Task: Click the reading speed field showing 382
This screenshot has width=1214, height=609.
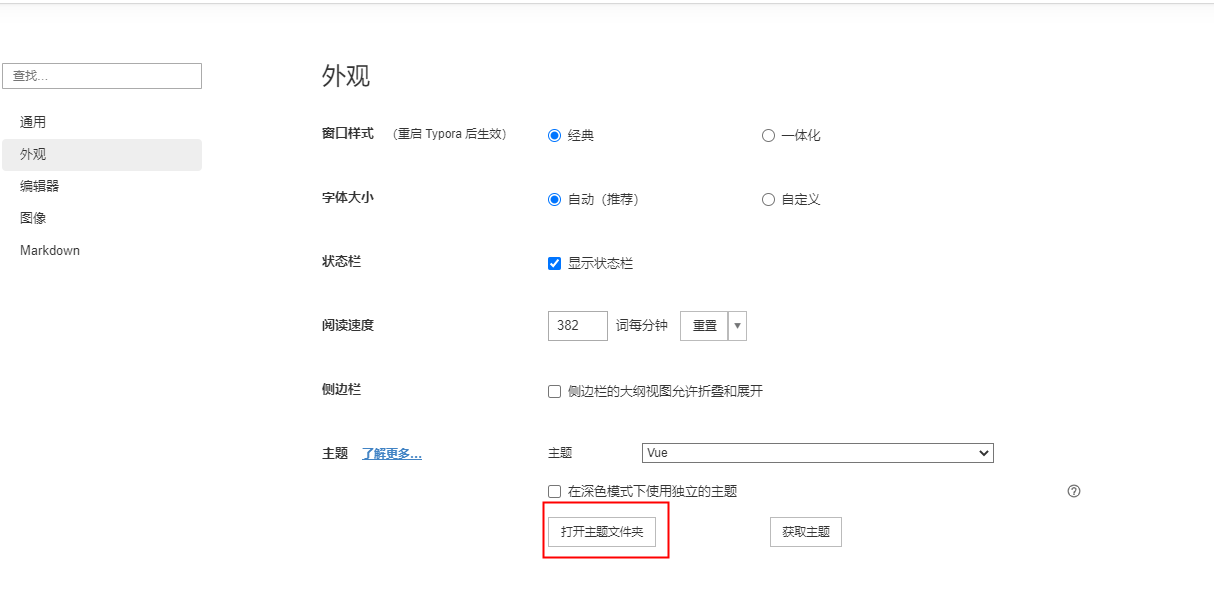Action: tap(577, 326)
